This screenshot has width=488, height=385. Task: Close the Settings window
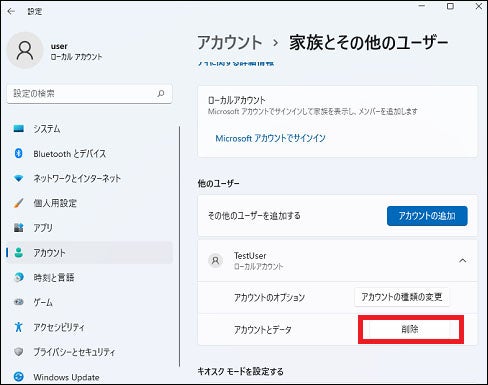click(x=479, y=6)
